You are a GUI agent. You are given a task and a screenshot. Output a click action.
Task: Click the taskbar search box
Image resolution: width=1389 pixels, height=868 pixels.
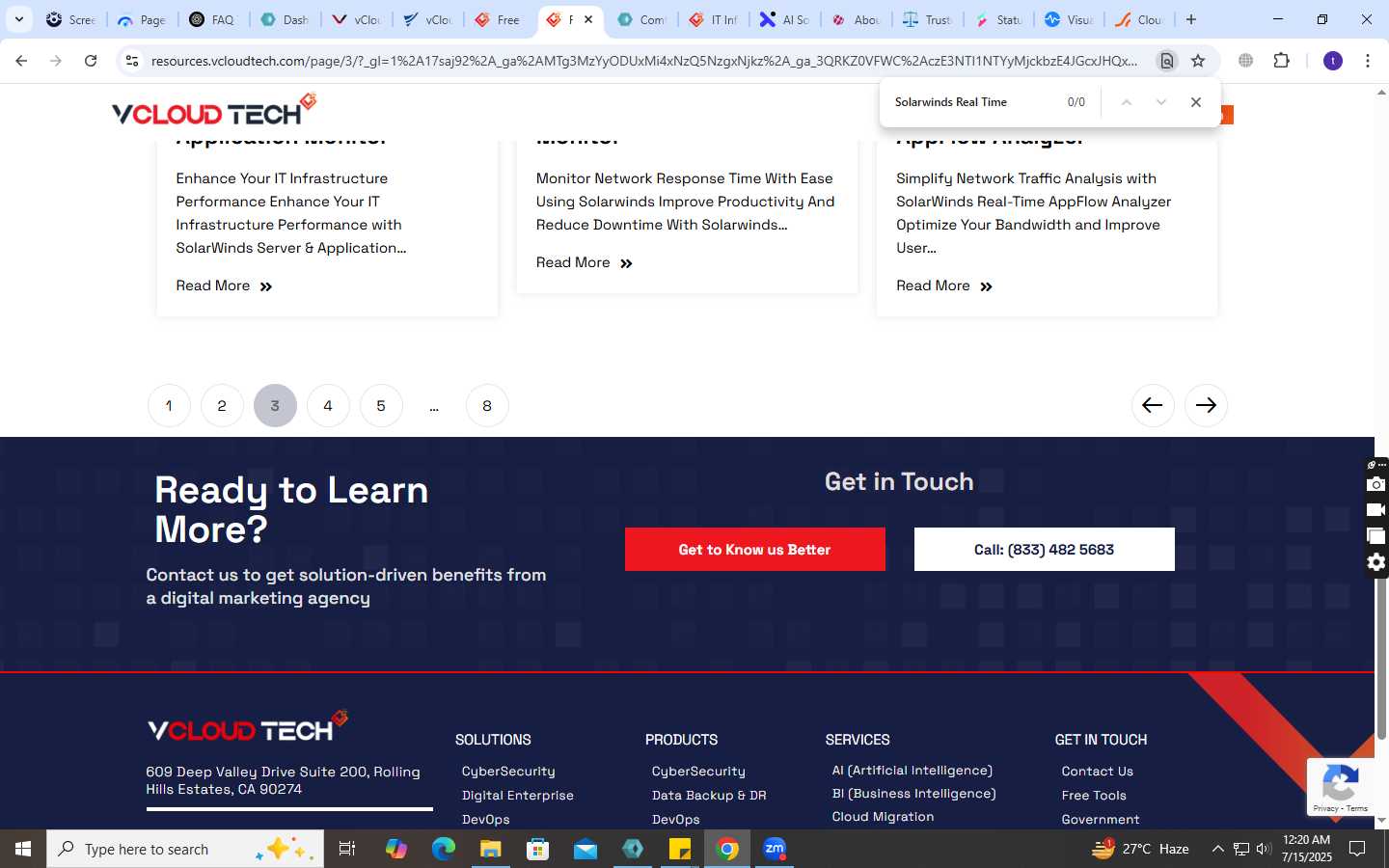click(185, 849)
